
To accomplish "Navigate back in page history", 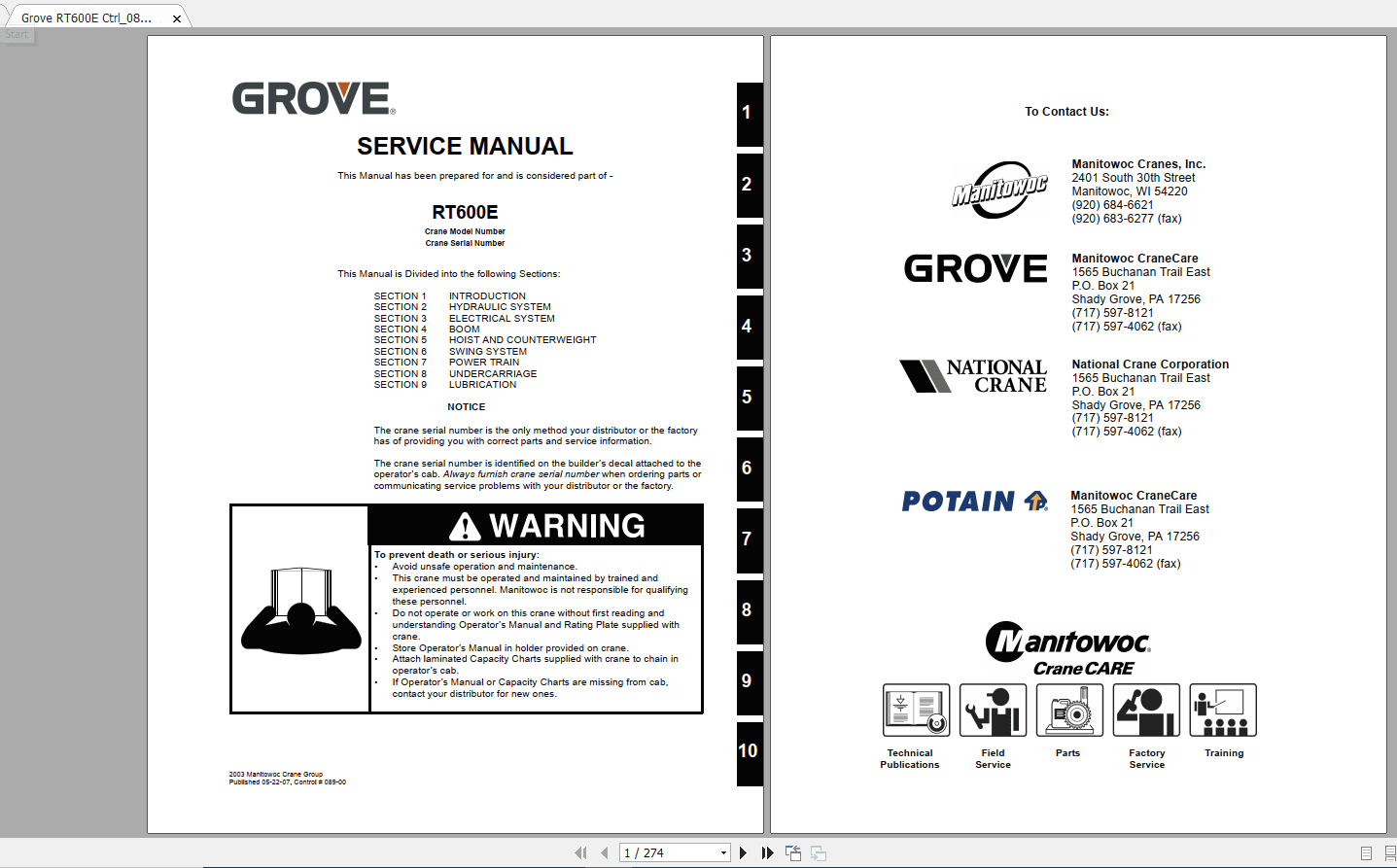I will [x=792, y=852].
